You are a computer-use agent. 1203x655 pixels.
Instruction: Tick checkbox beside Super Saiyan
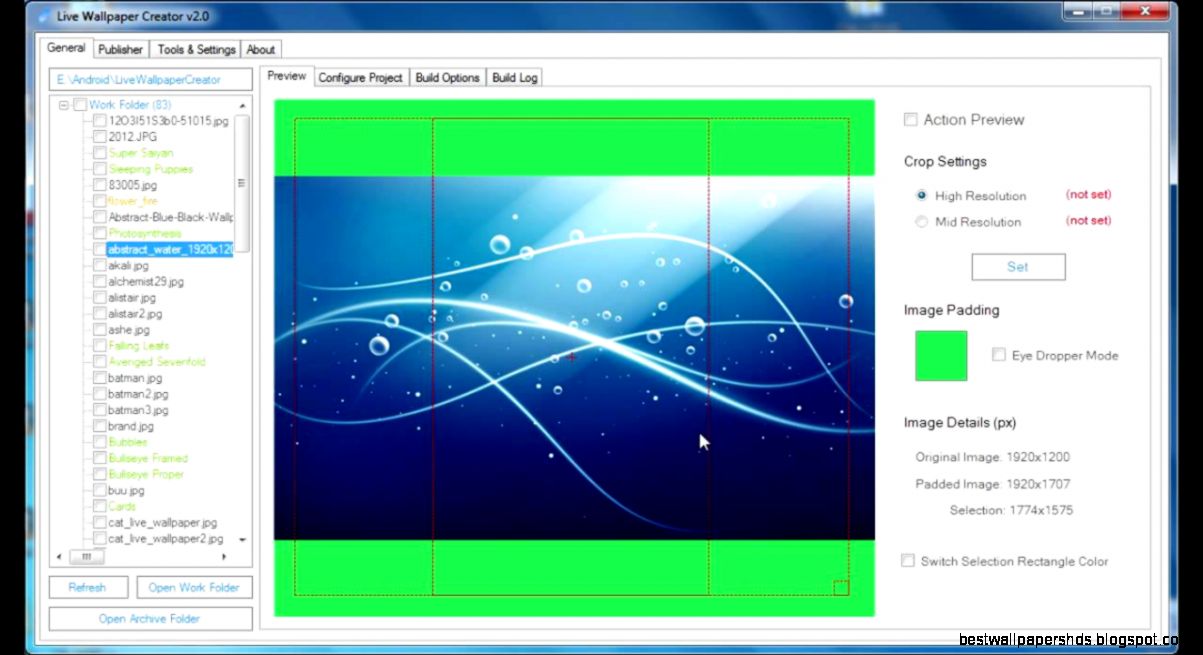point(100,153)
